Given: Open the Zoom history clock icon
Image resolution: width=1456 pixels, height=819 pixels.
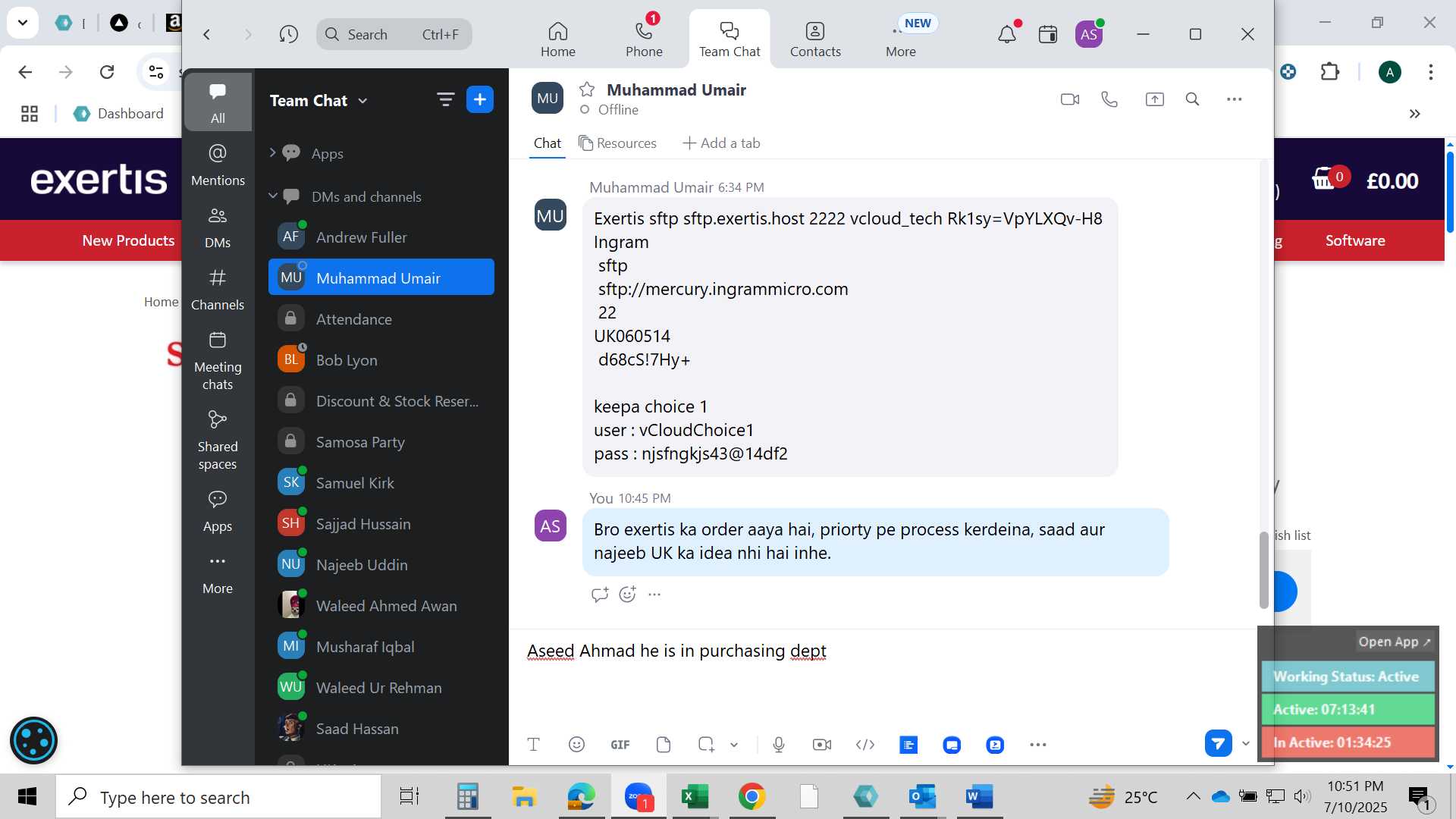Looking at the screenshot, I should [x=288, y=34].
